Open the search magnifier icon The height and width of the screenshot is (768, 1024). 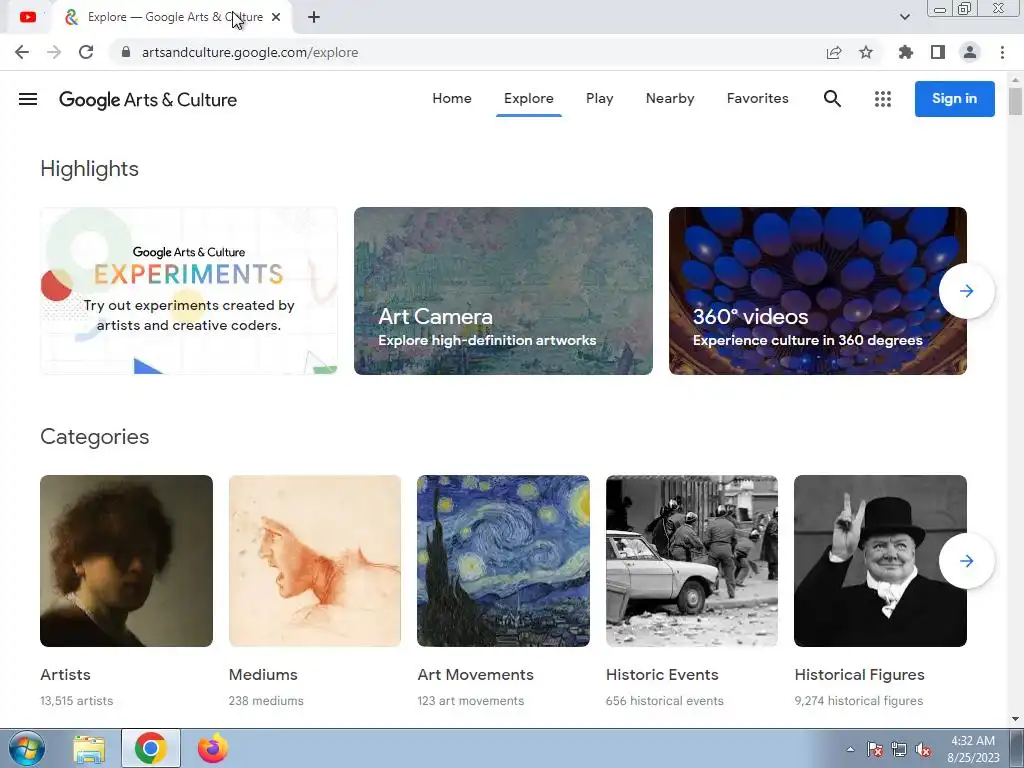pyautogui.click(x=832, y=99)
